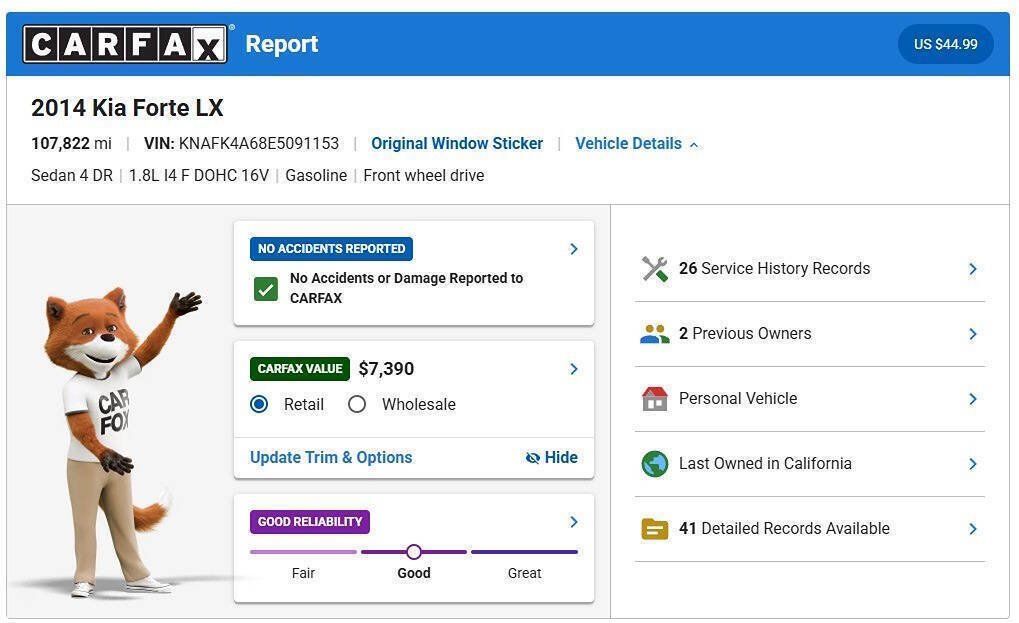Click the Front wheel drive text

coord(424,175)
